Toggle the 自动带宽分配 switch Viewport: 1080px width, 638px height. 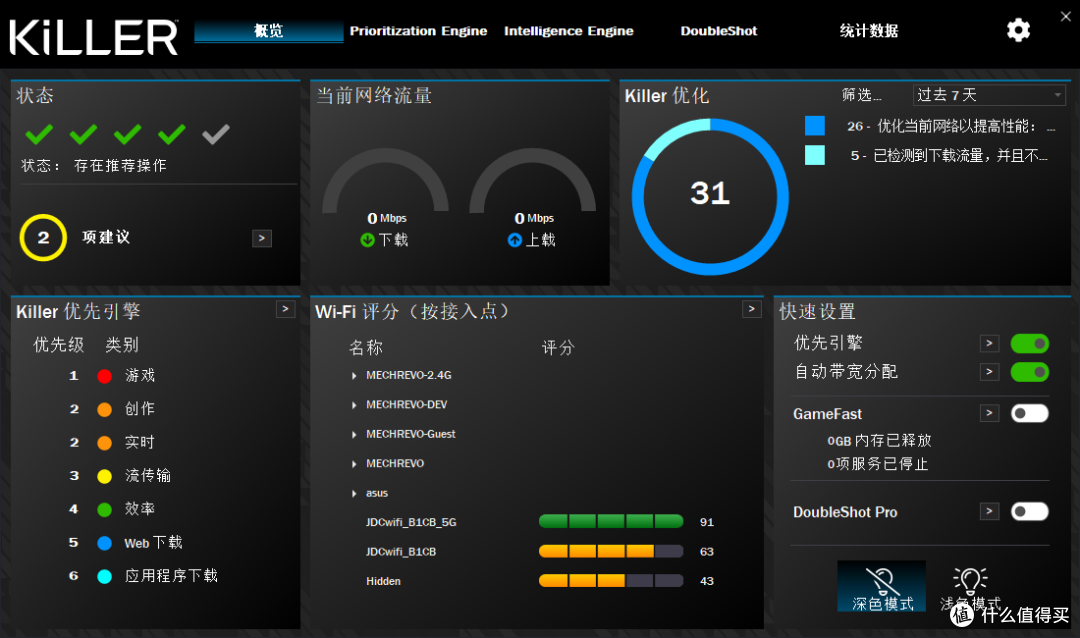click(x=1029, y=372)
